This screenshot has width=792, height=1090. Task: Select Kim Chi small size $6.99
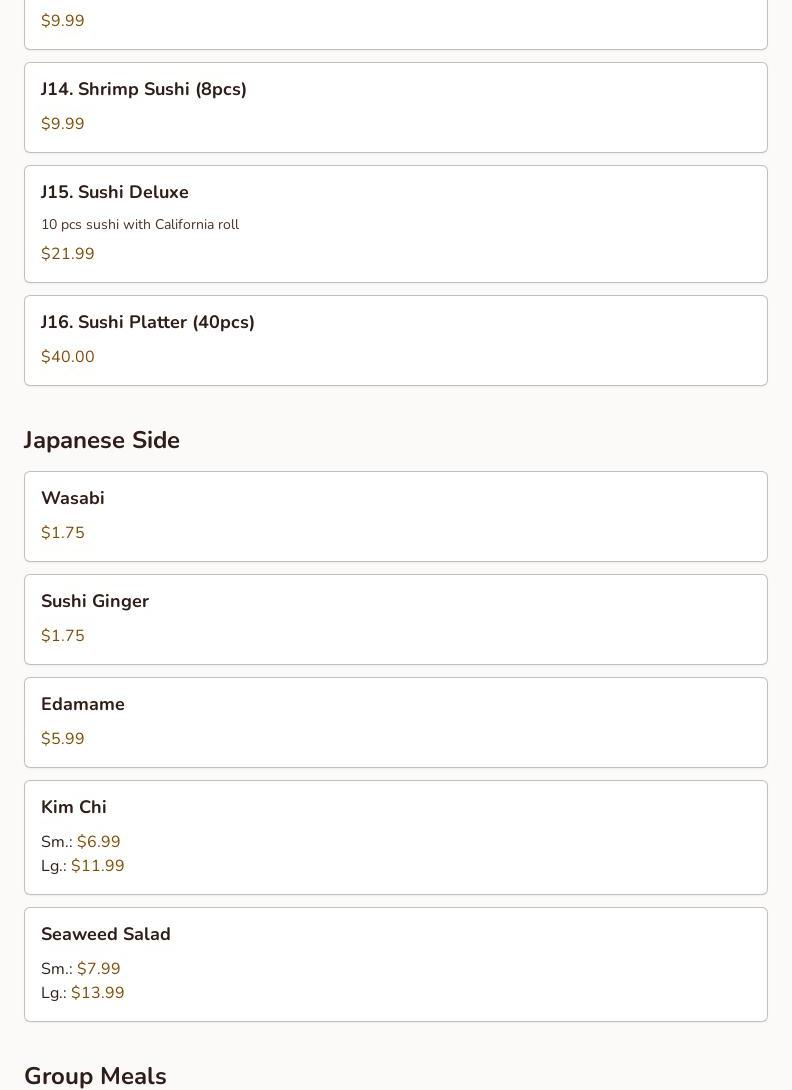(x=98, y=842)
